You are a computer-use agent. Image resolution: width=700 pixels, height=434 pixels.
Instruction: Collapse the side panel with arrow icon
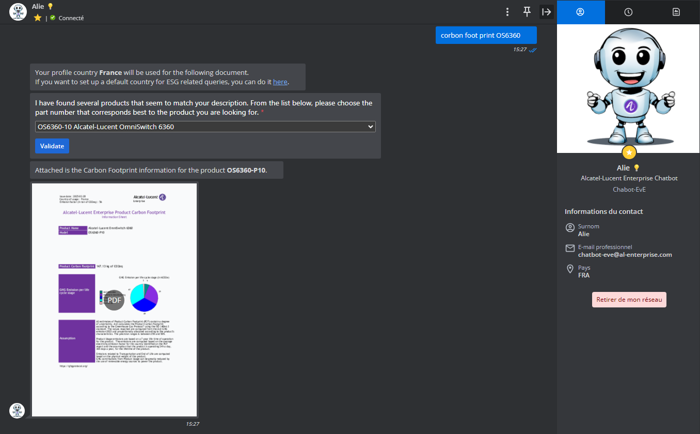546,12
